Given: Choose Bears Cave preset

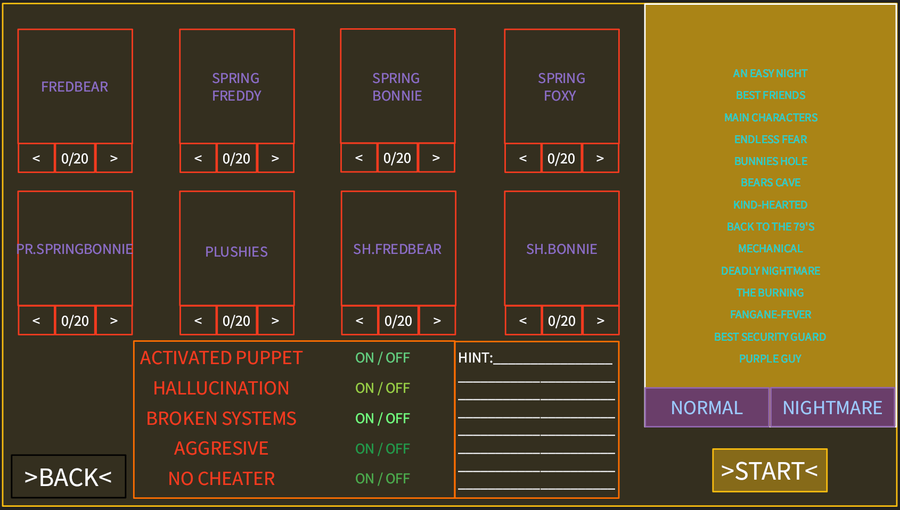Looking at the screenshot, I should pos(770,182).
